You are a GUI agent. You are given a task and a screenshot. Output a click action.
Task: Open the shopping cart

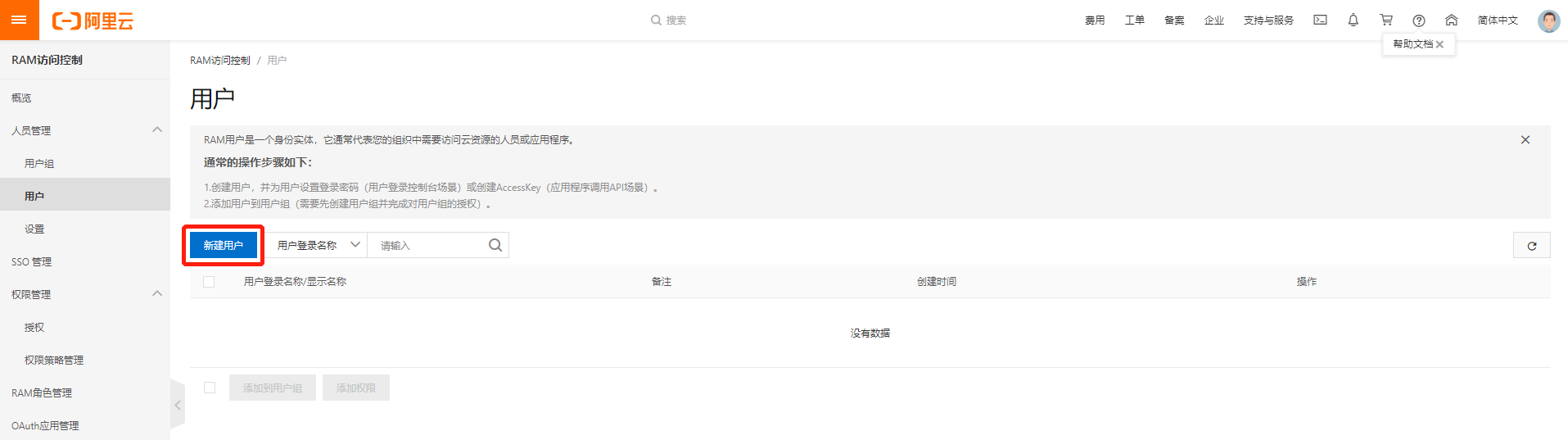tap(1385, 20)
